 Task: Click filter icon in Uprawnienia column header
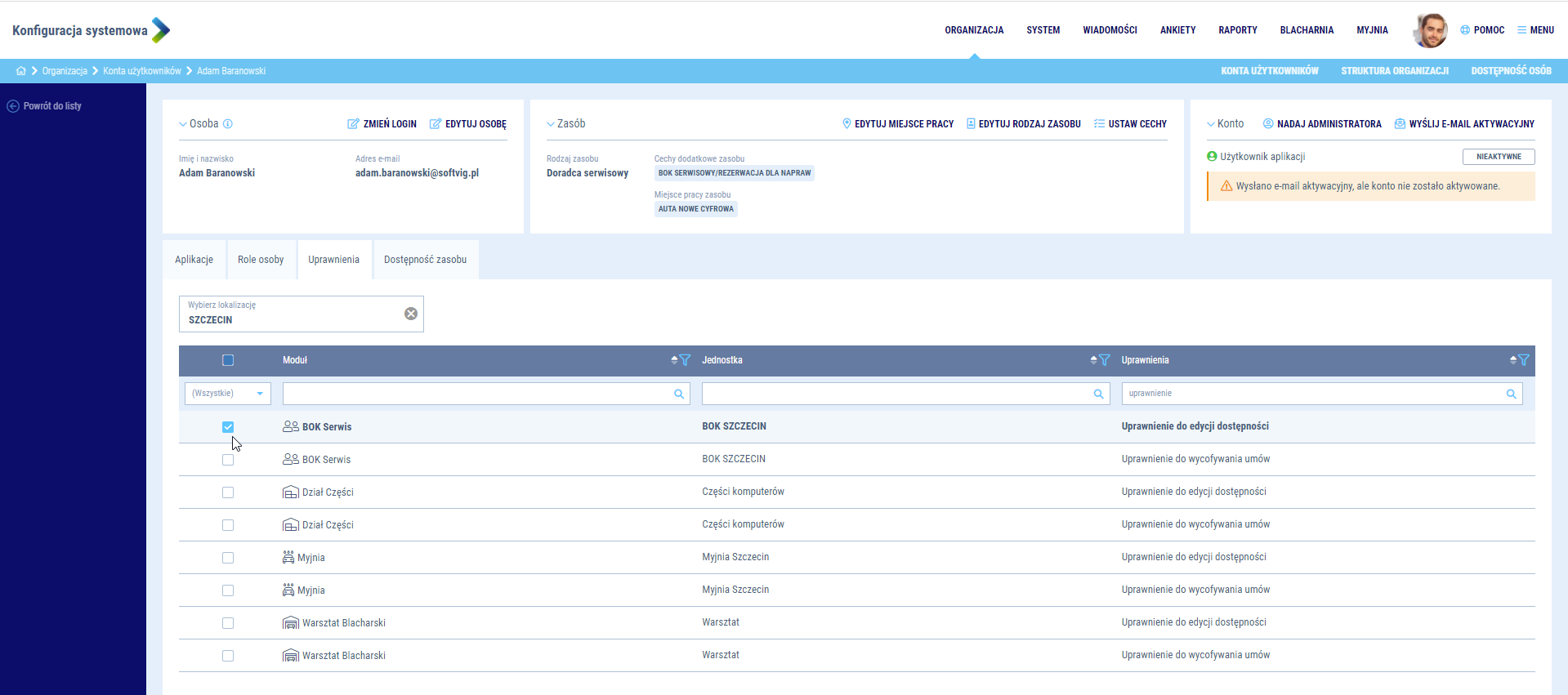1524,360
